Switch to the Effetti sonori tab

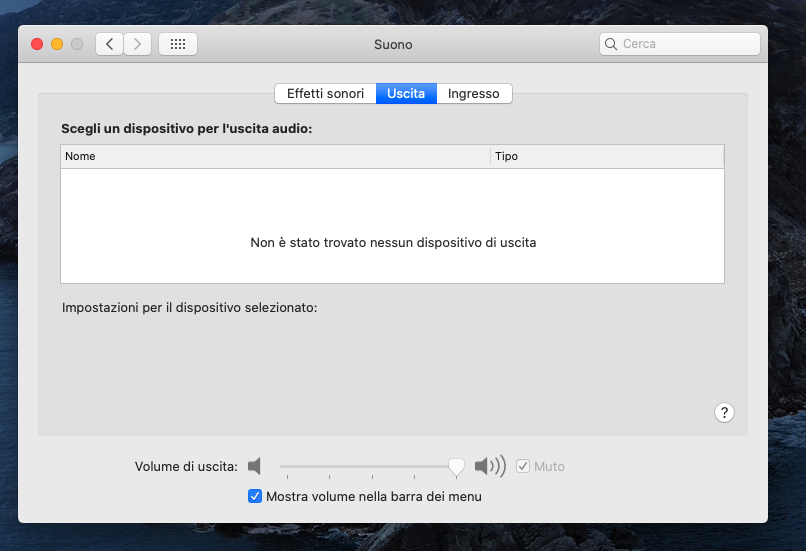click(x=325, y=94)
